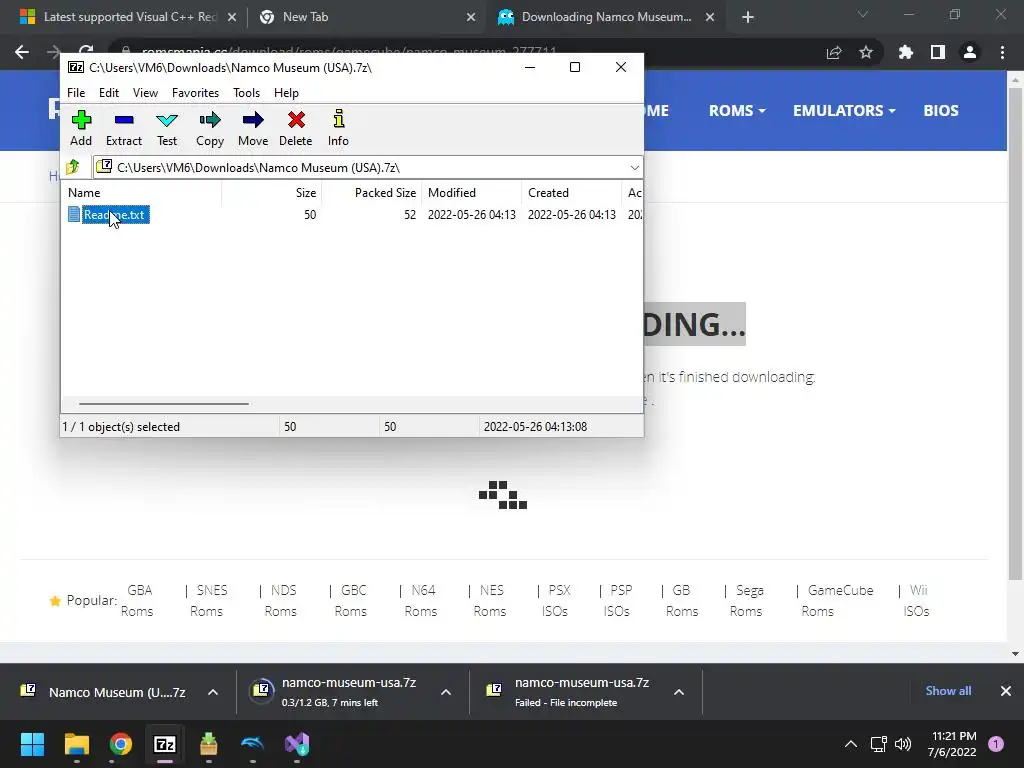The width and height of the screenshot is (1024, 768).
Task: Close the Chrome downloads bar
Action: tap(1006, 691)
